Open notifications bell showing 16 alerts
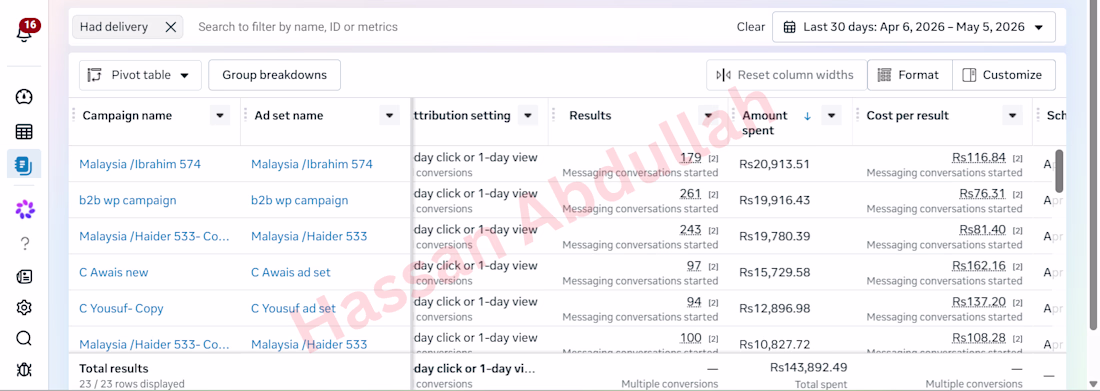Screen dimensions: 1100x391 pyautogui.click(x=25, y=32)
